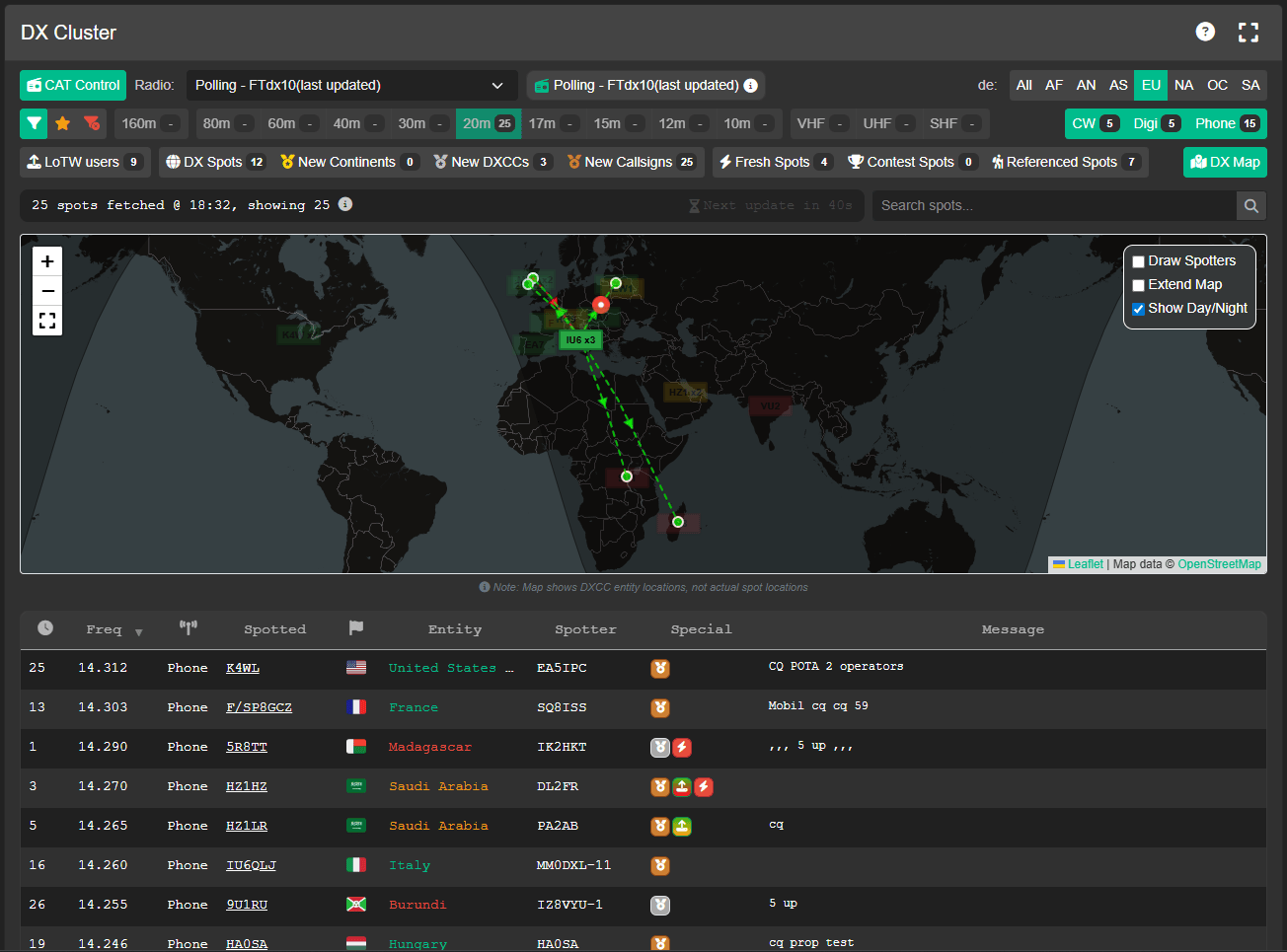Open the OpenStreetMap attribution link
The image size is (1287, 952).
point(1219,564)
